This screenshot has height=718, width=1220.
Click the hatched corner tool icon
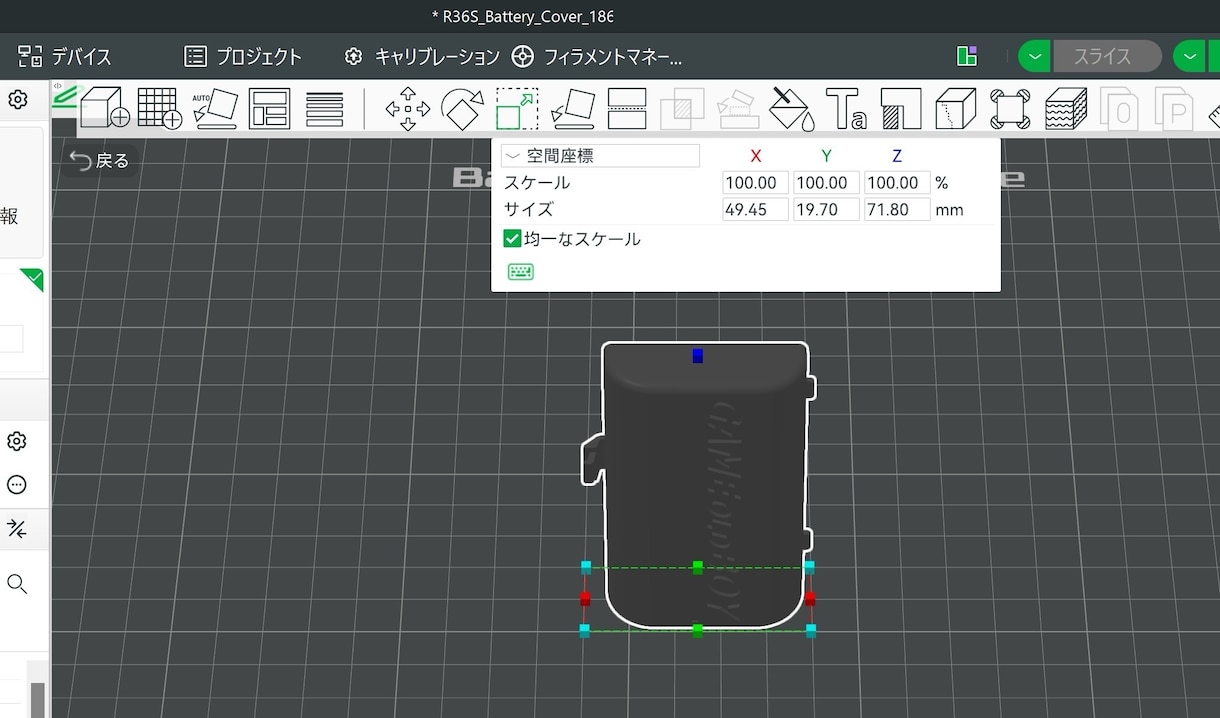click(x=901, y=108)
